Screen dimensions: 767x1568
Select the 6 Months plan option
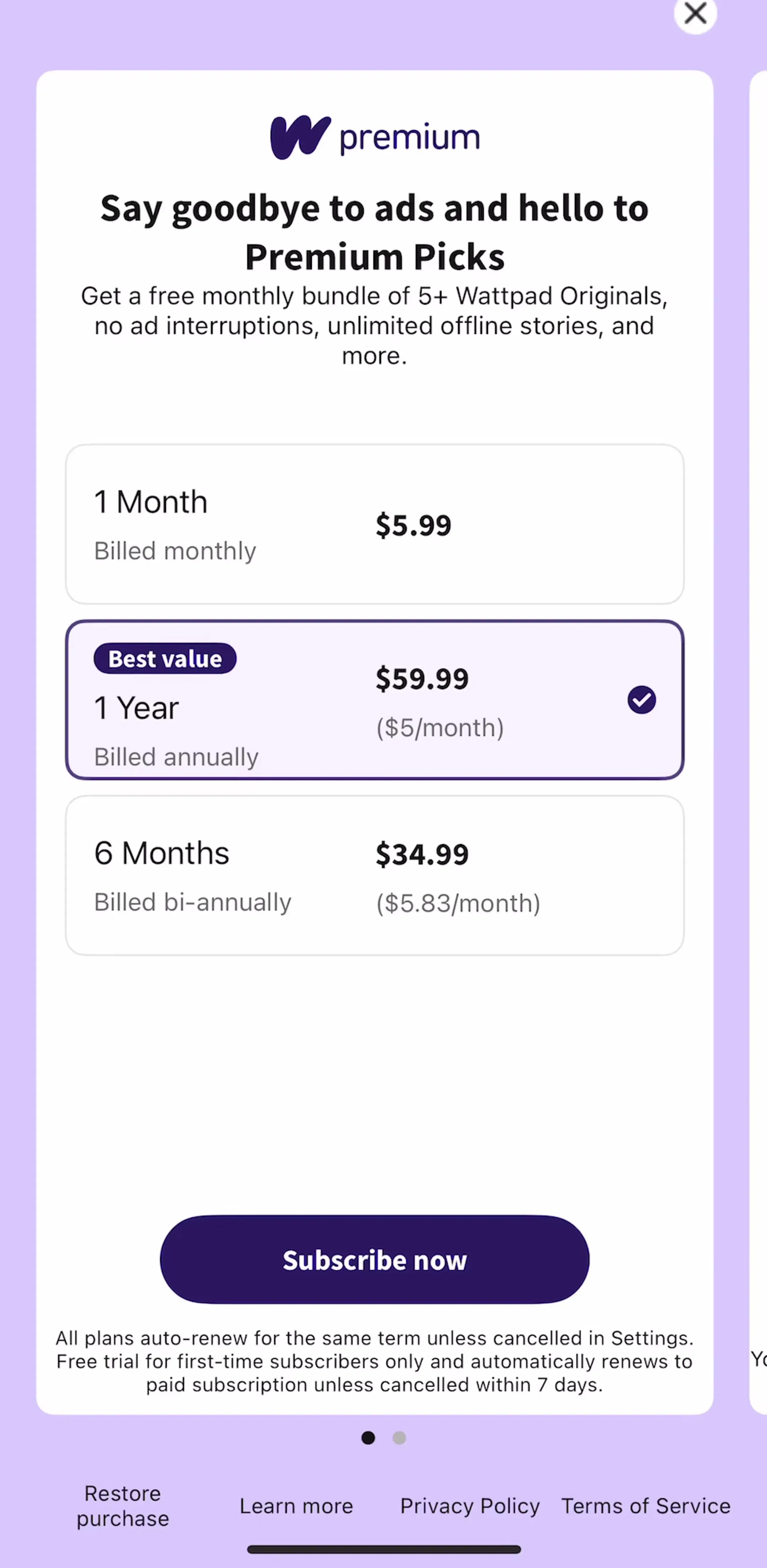click(375, 875)
